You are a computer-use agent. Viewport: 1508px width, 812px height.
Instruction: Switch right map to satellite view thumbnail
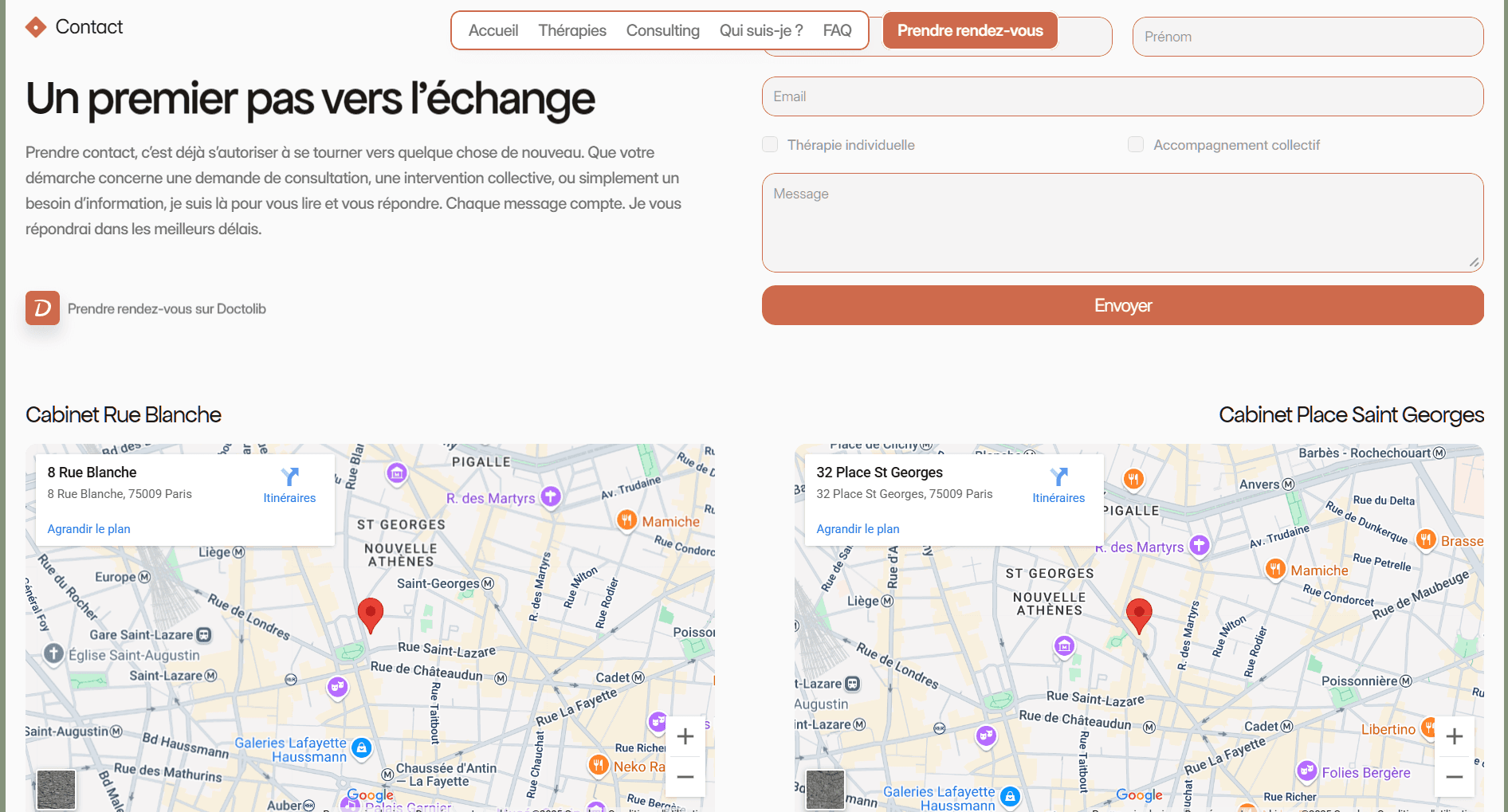[825, 790]
